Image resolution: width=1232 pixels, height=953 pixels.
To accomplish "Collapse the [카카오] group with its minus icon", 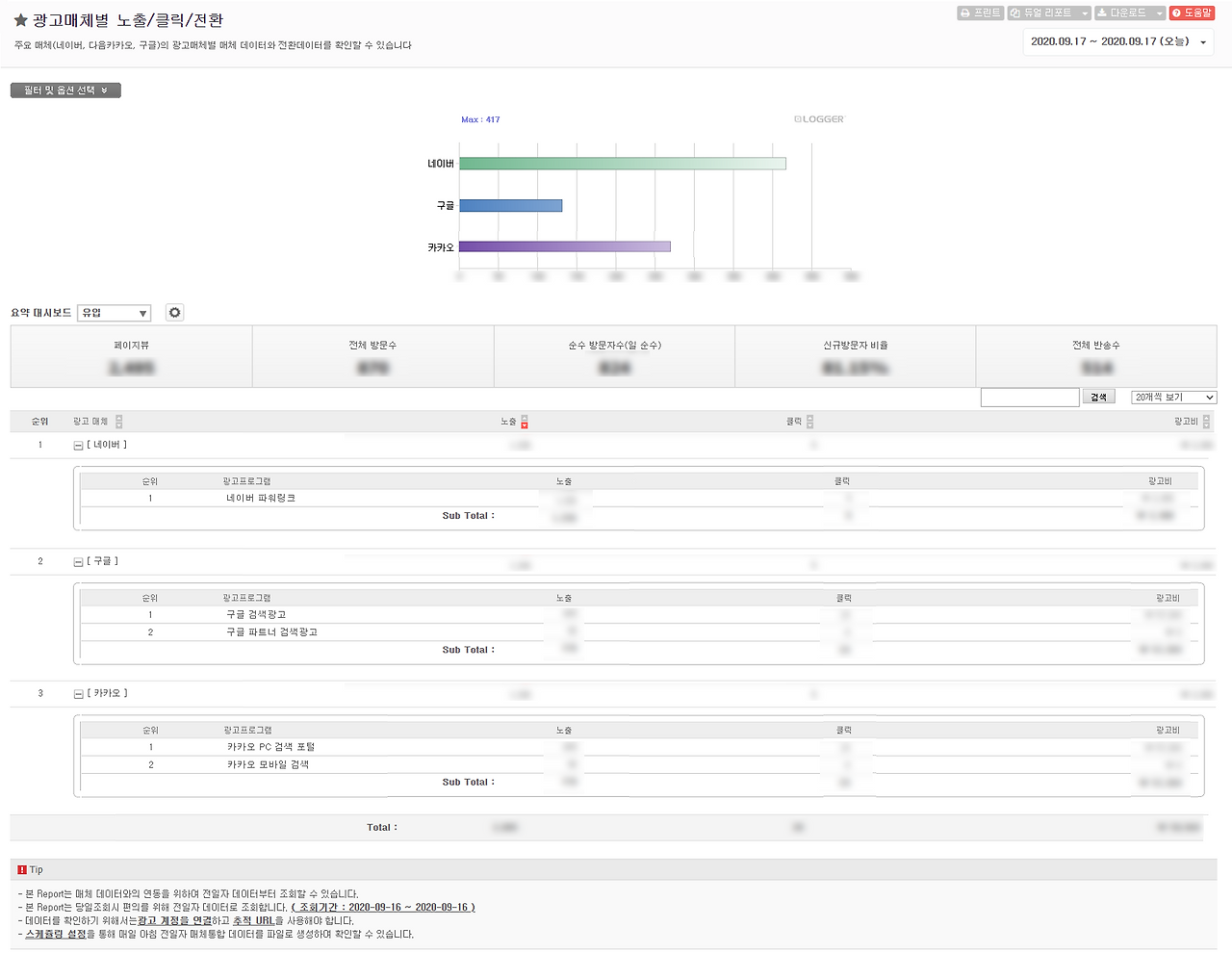I will pos(77,693).
